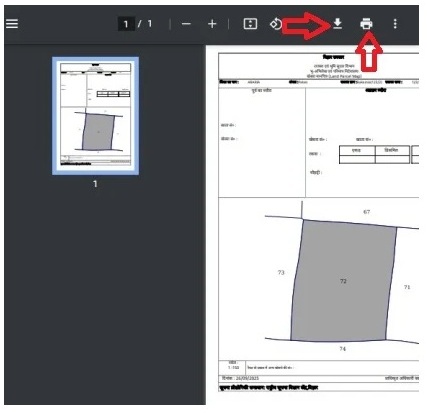Click plot number 73 label on map
Screen dimensions: 427x413
tap(281, 272)
